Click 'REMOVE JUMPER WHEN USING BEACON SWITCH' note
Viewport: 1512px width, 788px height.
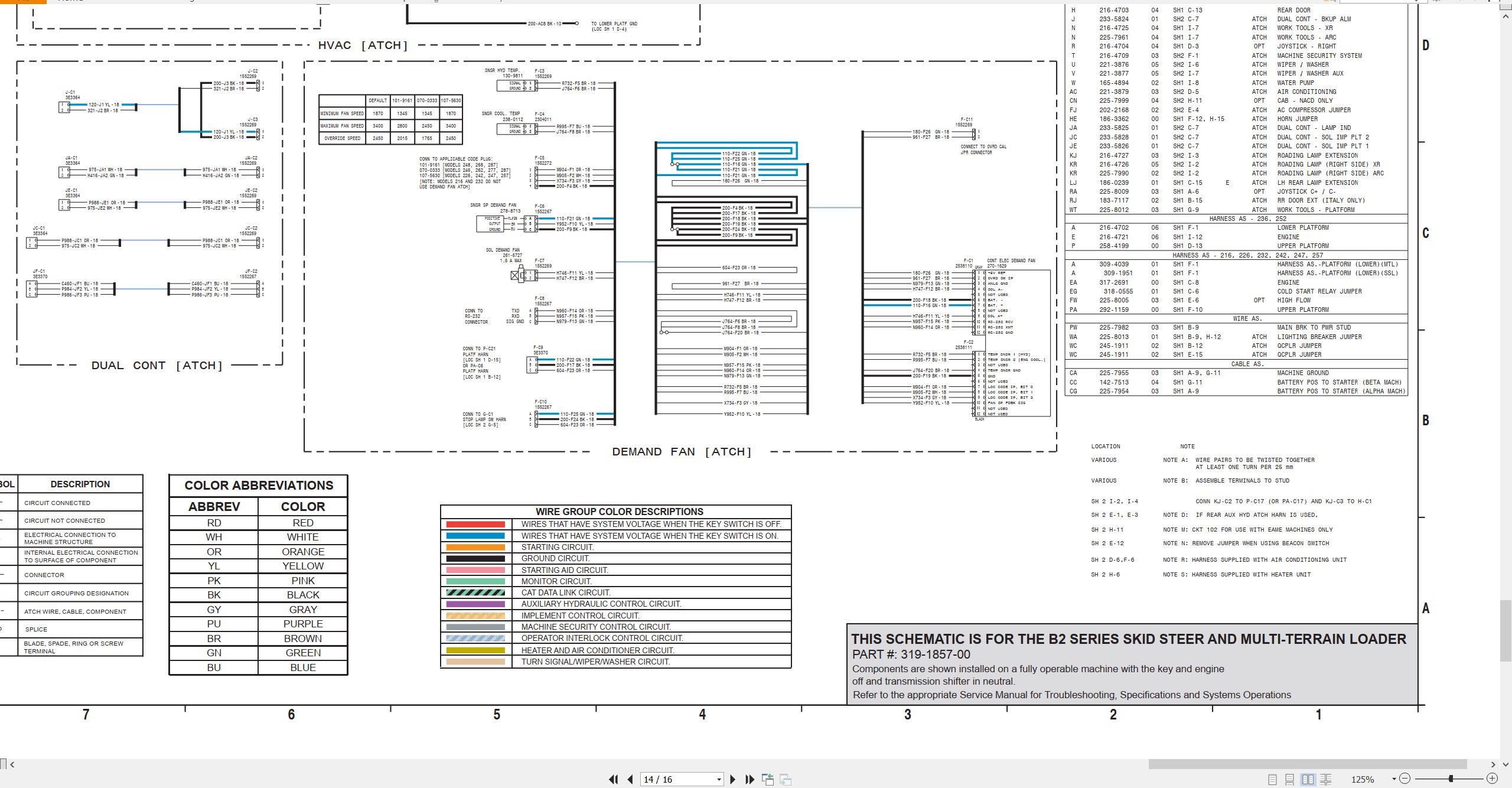(1261, 543)
